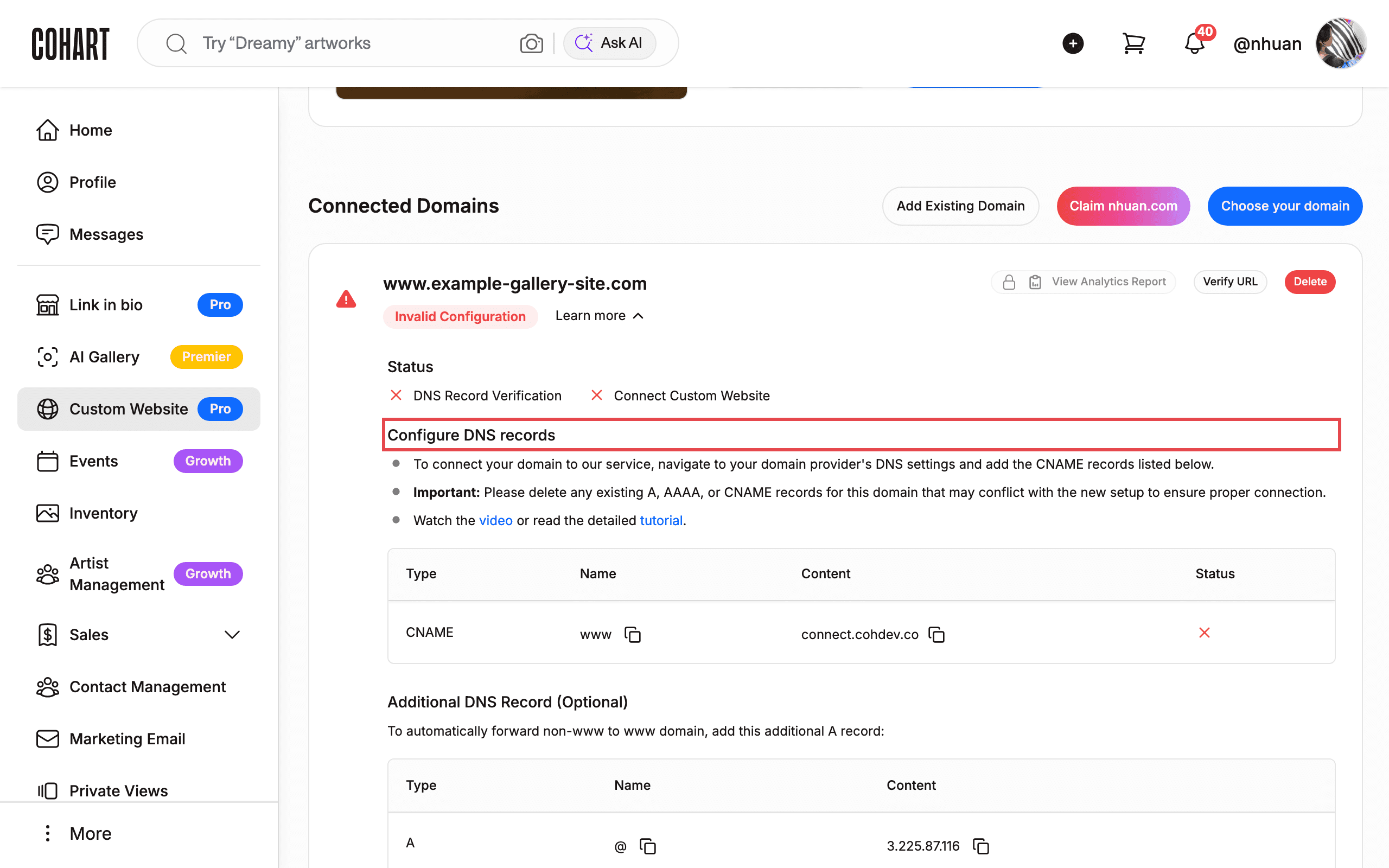Expand the Sales menu chevron
The width and height of the screenshot is (1389, 868).
click(x=232, y=635)
